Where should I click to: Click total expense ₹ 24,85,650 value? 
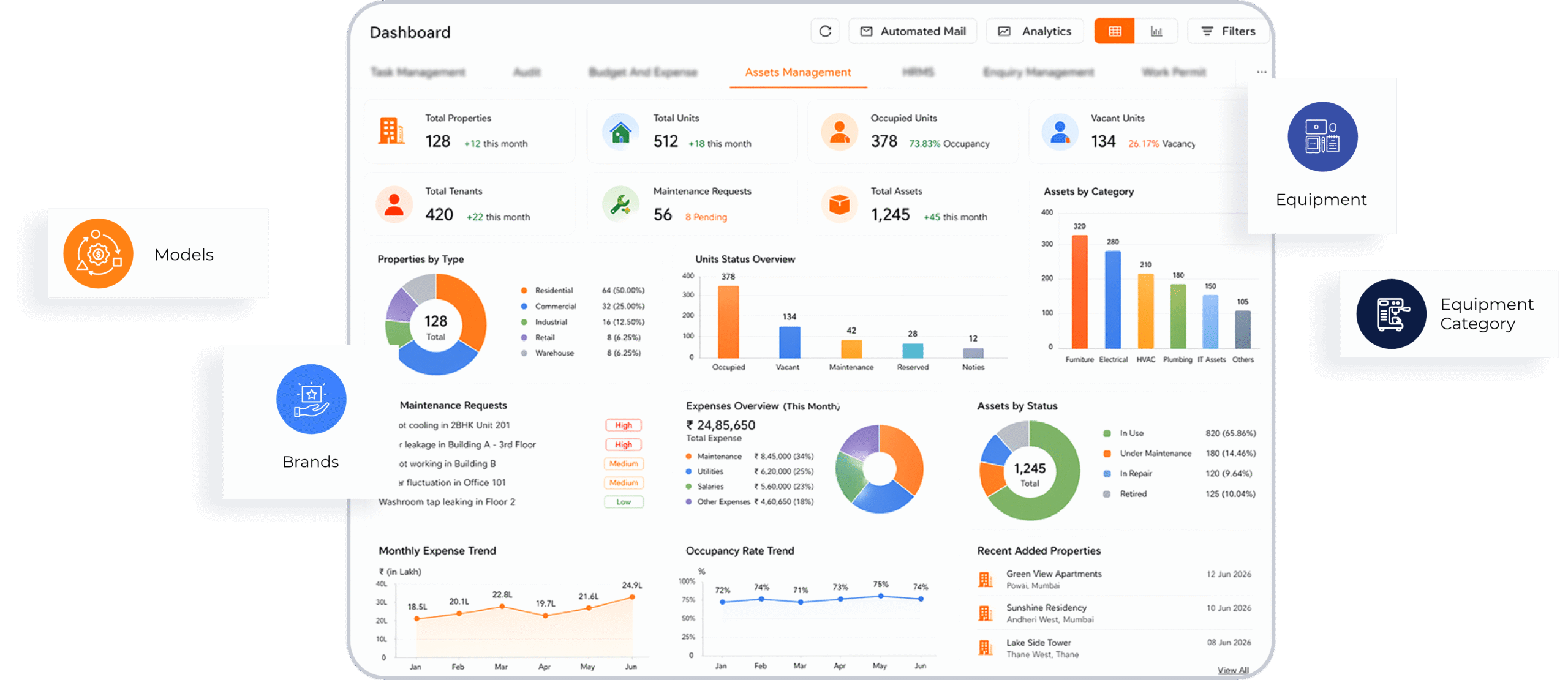point(720,425)
